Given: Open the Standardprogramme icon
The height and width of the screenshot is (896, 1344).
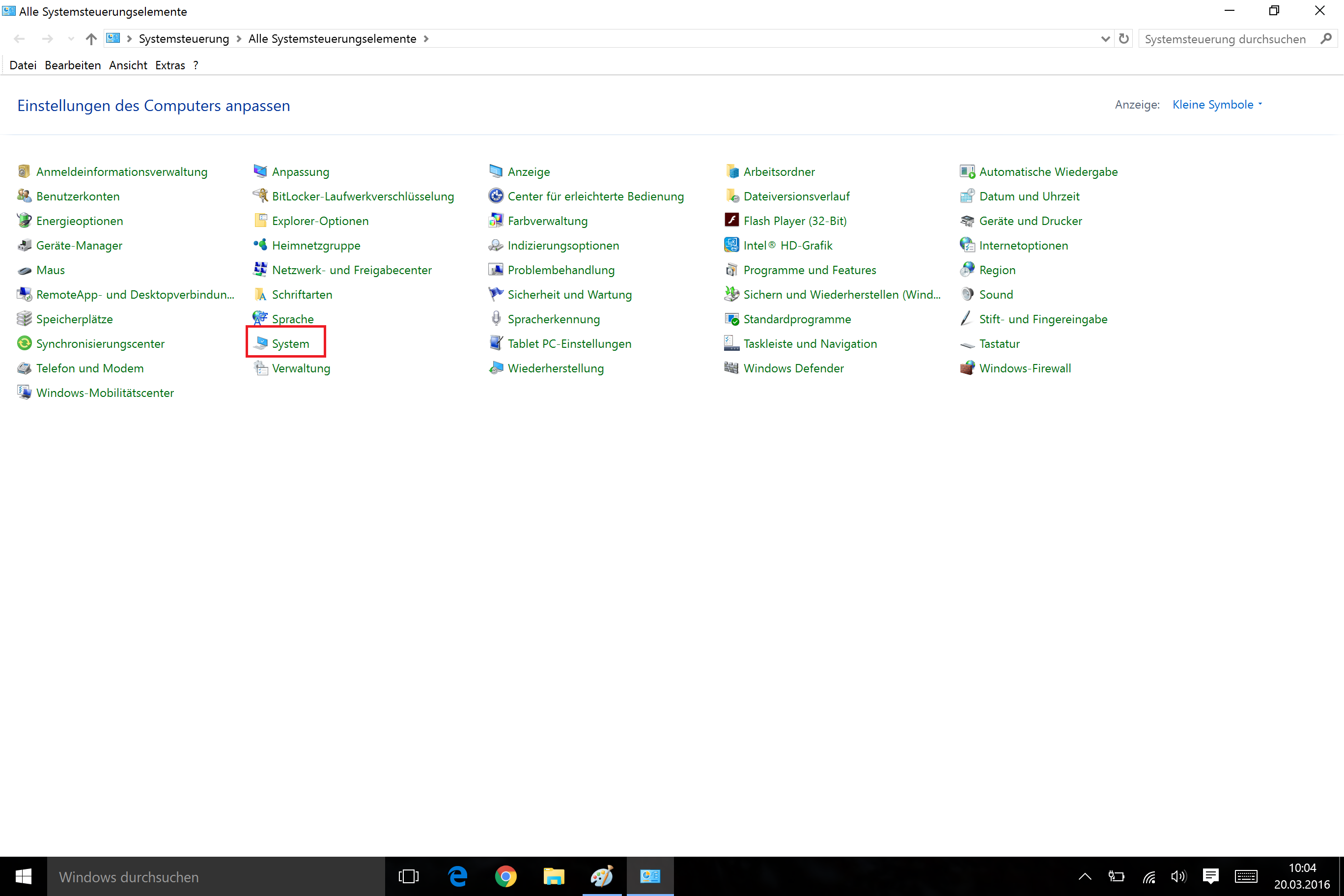Looking at the screenshot, I should [x=731, y=319].
